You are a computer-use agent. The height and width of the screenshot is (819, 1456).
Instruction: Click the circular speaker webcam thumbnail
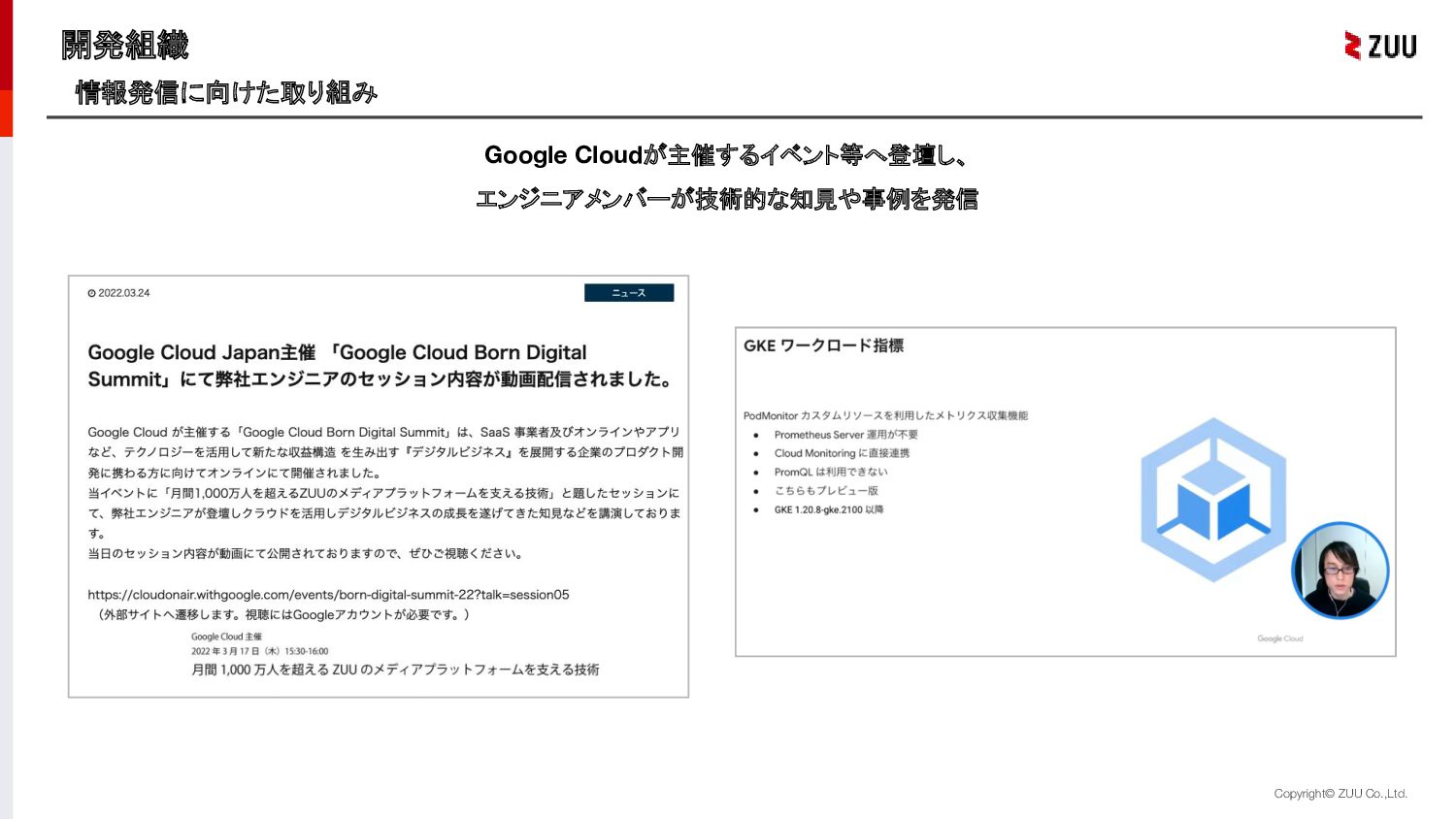1340,571
